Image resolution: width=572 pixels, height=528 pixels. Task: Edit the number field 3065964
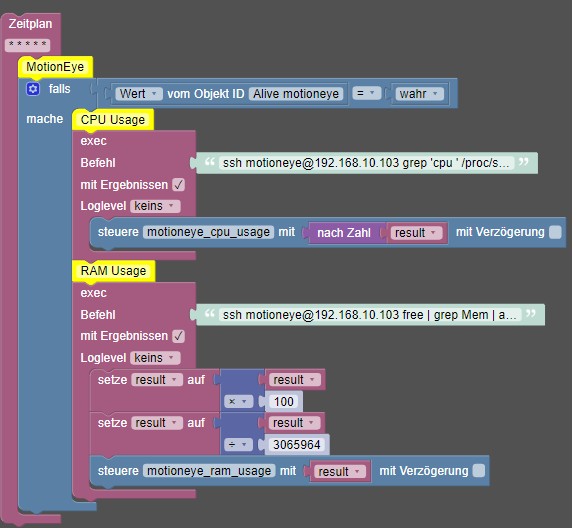tap(297, 445)
